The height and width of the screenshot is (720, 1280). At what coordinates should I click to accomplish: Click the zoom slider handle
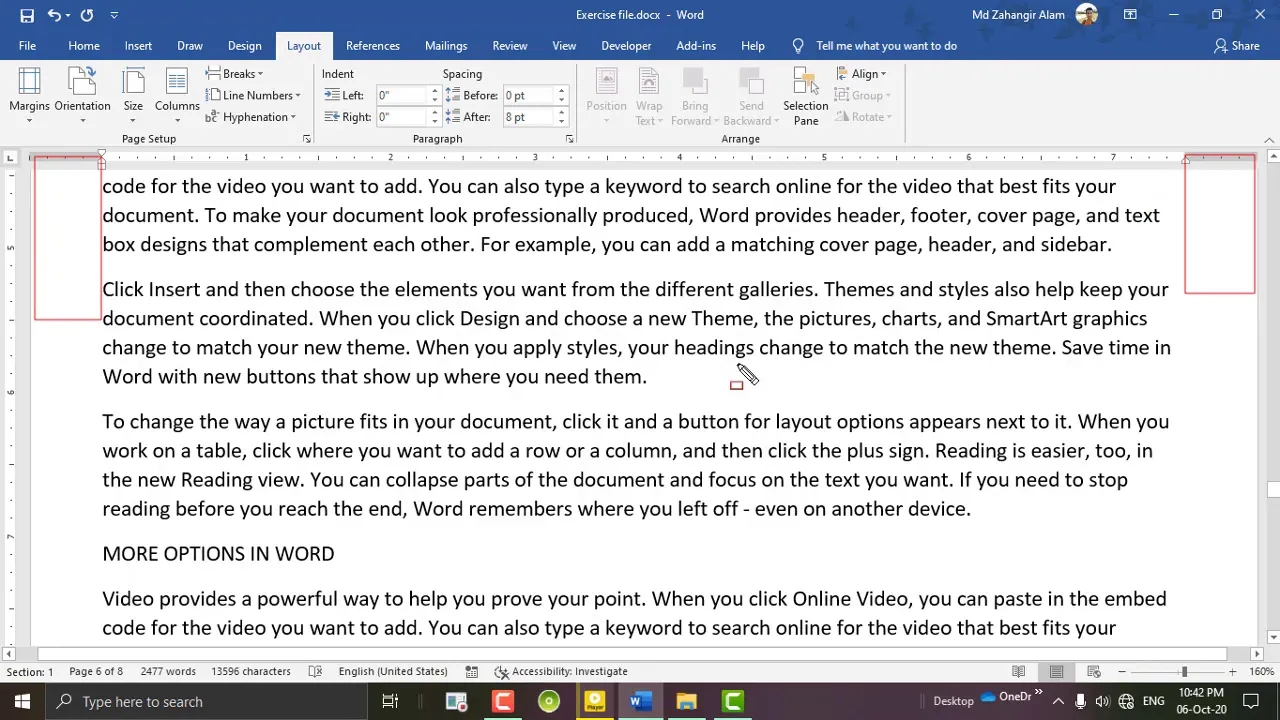tap(1184, 672)
